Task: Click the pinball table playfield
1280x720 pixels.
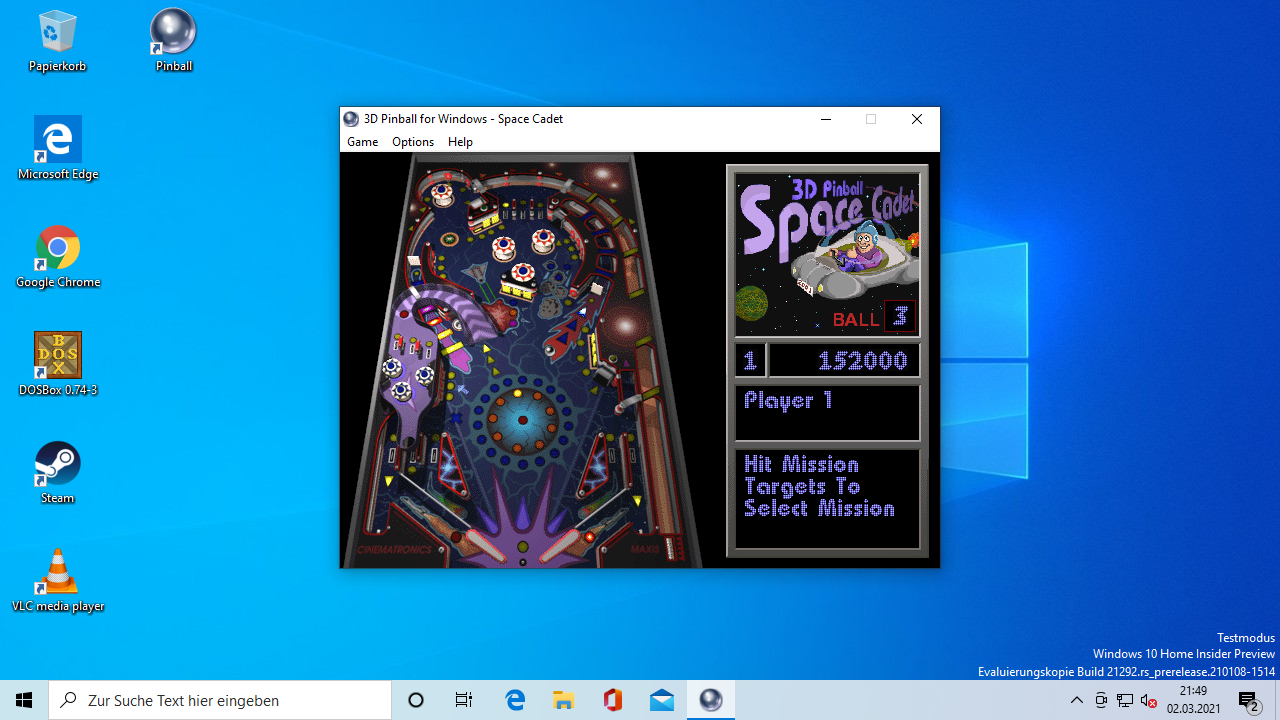Action: tap(521, 360)
